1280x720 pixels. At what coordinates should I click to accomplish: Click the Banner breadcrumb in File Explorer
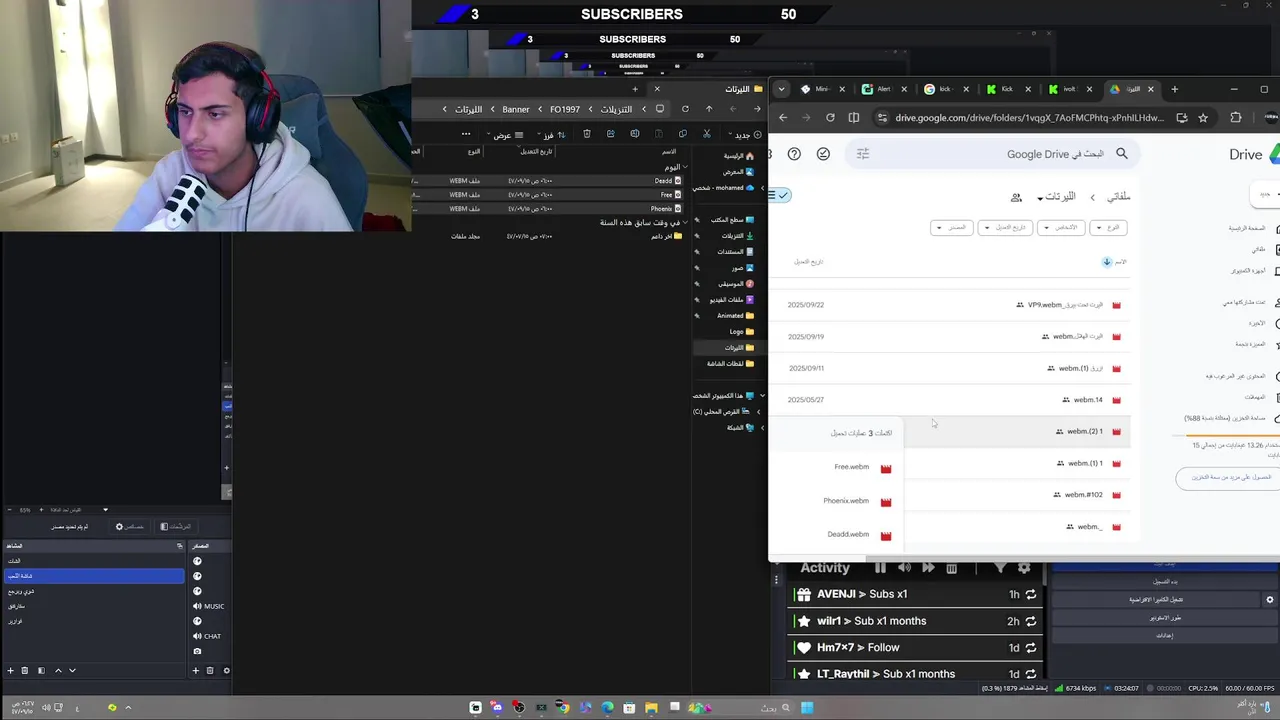click(x=516, y=109)
